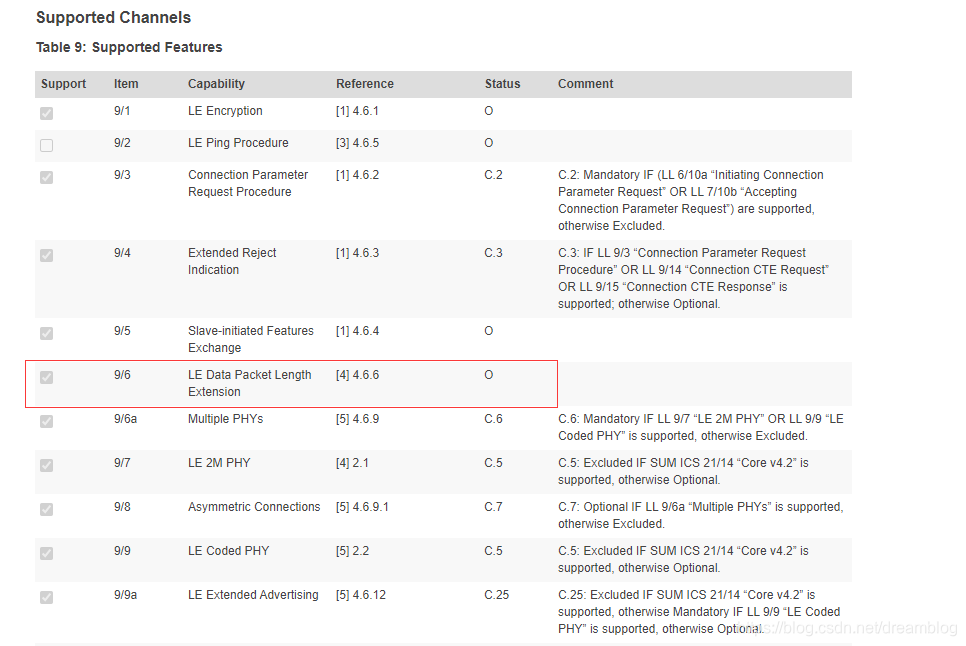Click item number 9/5
This screenshot has width=966, height=646.
click(122, 331)
